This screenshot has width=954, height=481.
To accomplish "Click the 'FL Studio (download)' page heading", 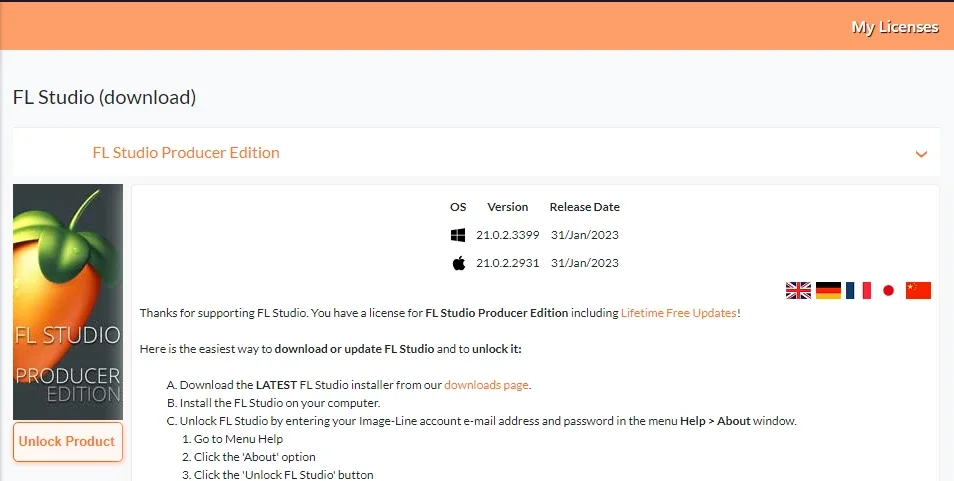I will pyautogui.click(x=105, y=97).
